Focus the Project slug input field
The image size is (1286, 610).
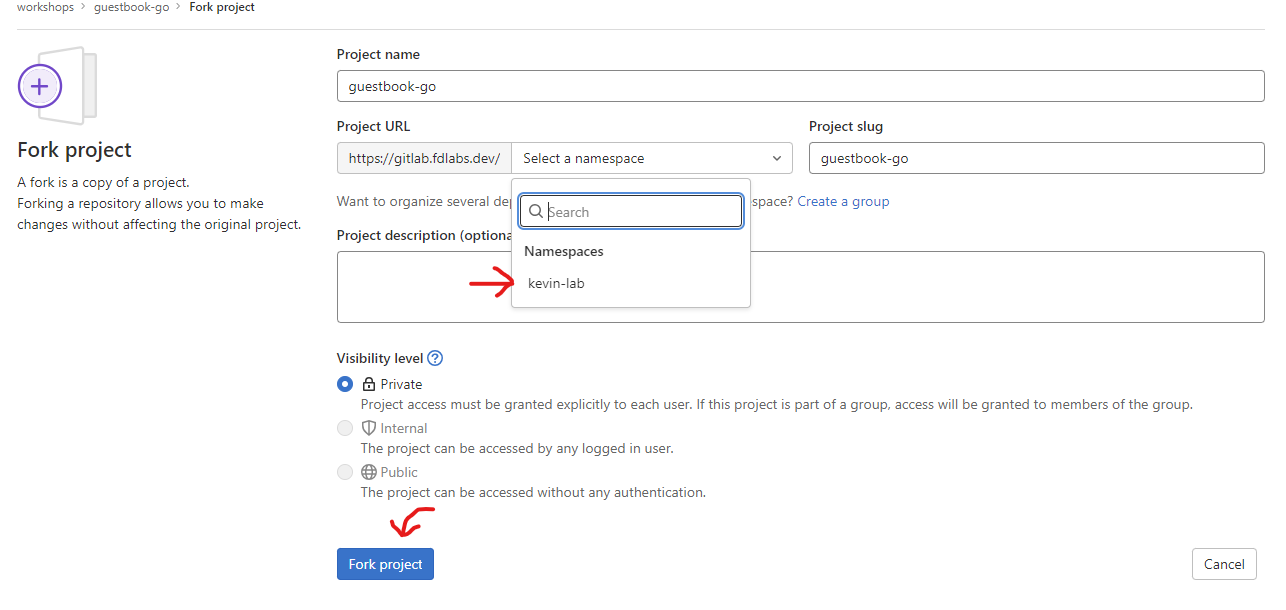click(1037, 158)
